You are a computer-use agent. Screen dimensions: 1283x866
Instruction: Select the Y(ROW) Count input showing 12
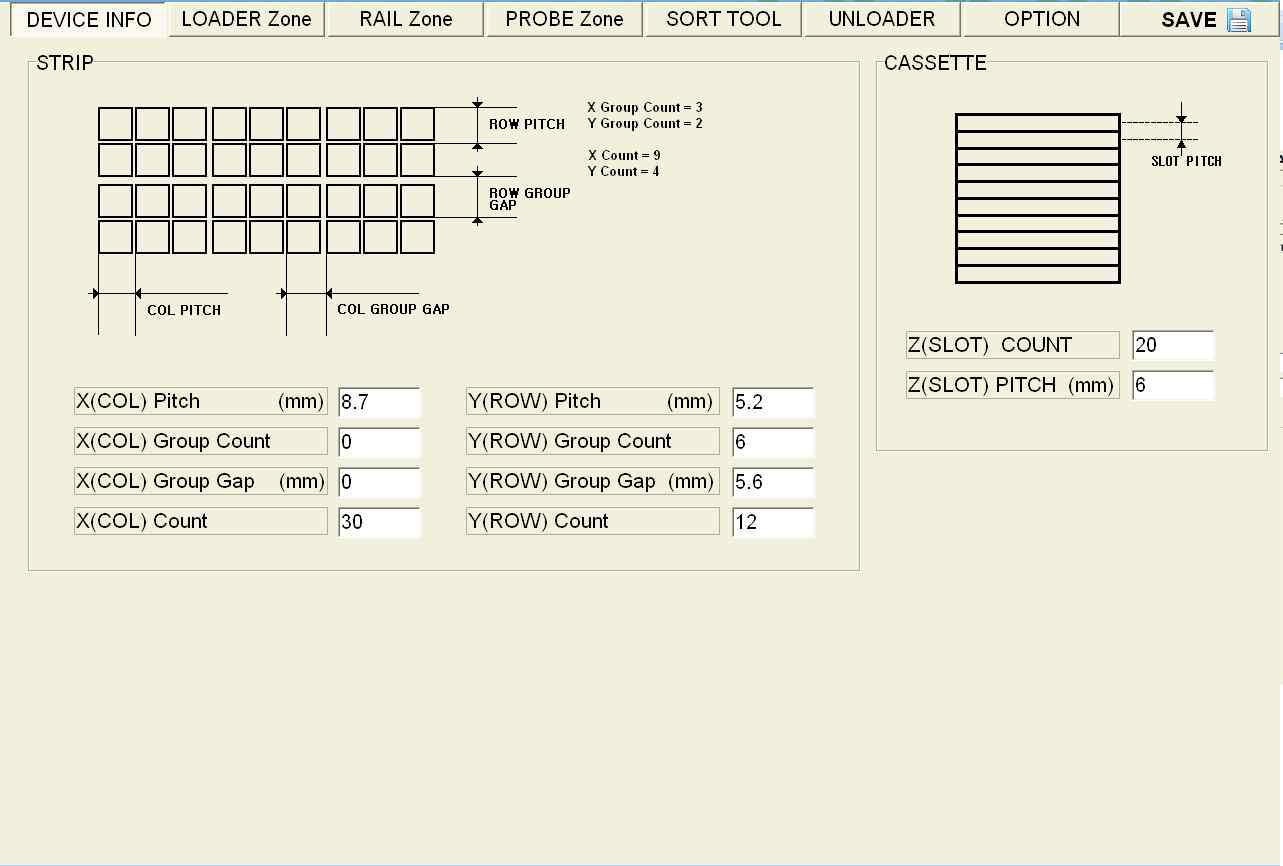[773, 522]
